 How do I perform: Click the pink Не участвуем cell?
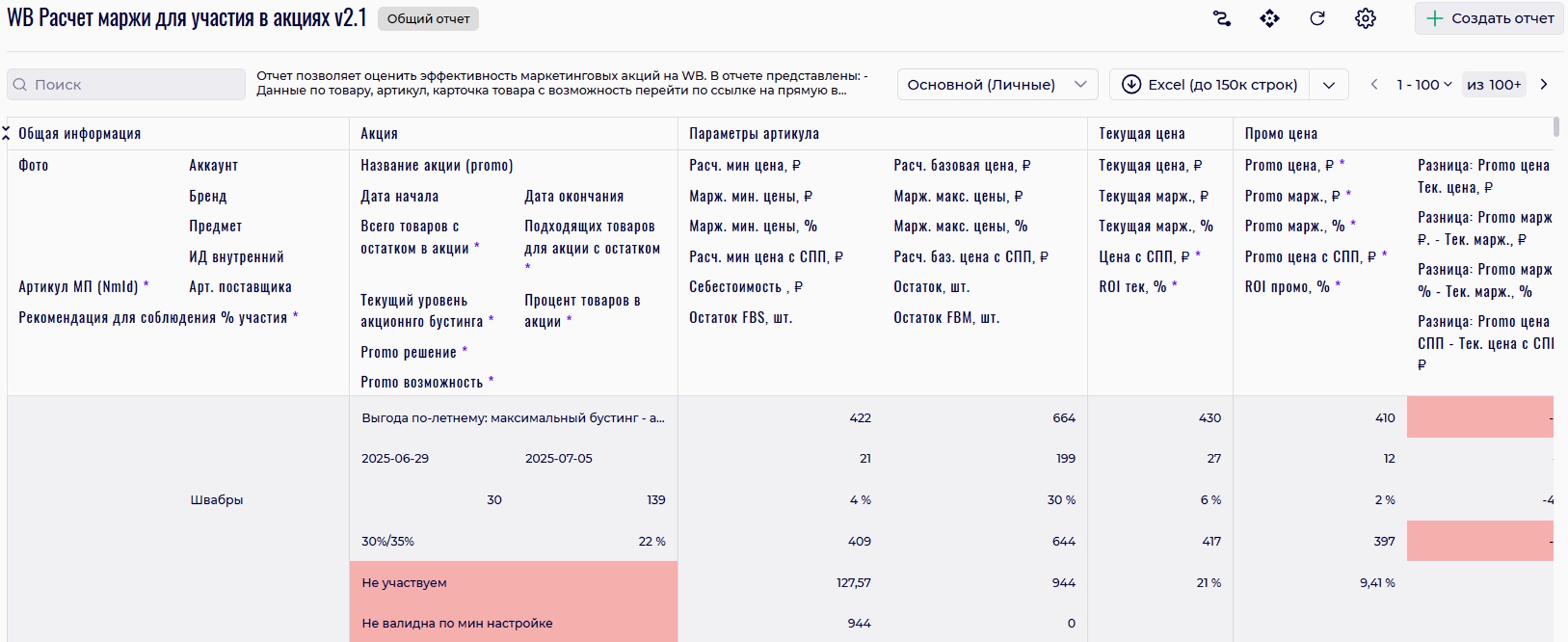[513, 582]
